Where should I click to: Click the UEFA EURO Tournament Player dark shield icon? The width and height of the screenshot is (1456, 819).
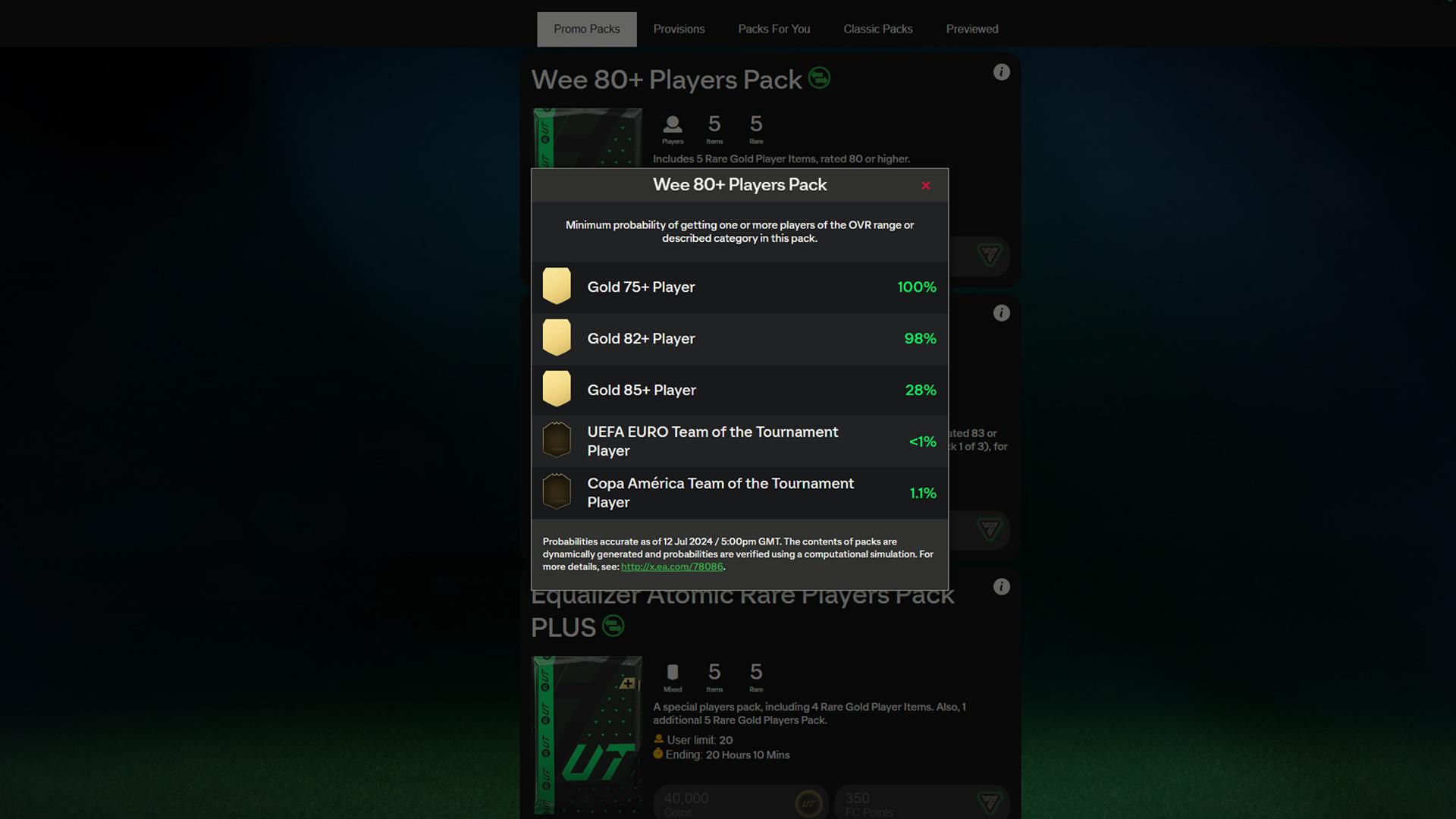pos(557,441)
